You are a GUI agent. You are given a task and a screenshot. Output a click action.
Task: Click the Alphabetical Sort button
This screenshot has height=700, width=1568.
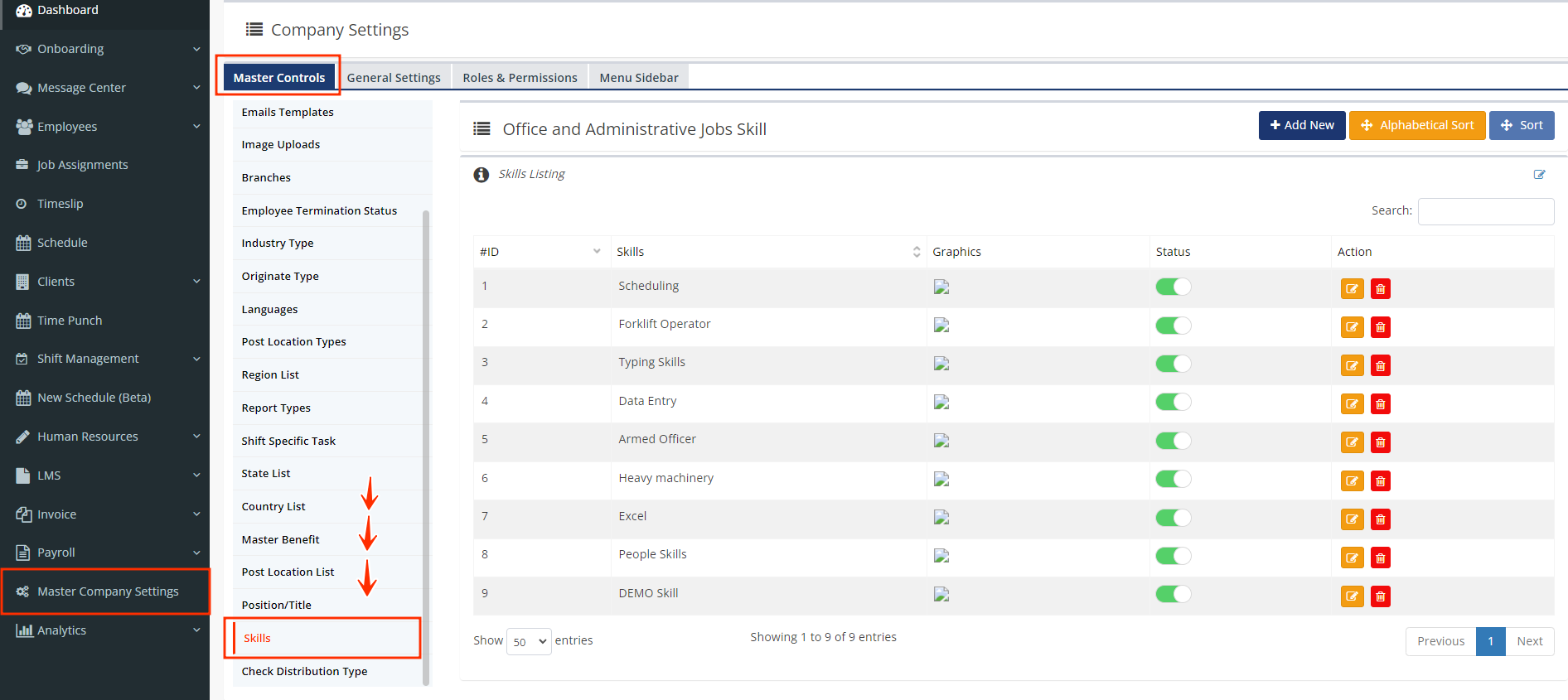tap(1416, 125)
